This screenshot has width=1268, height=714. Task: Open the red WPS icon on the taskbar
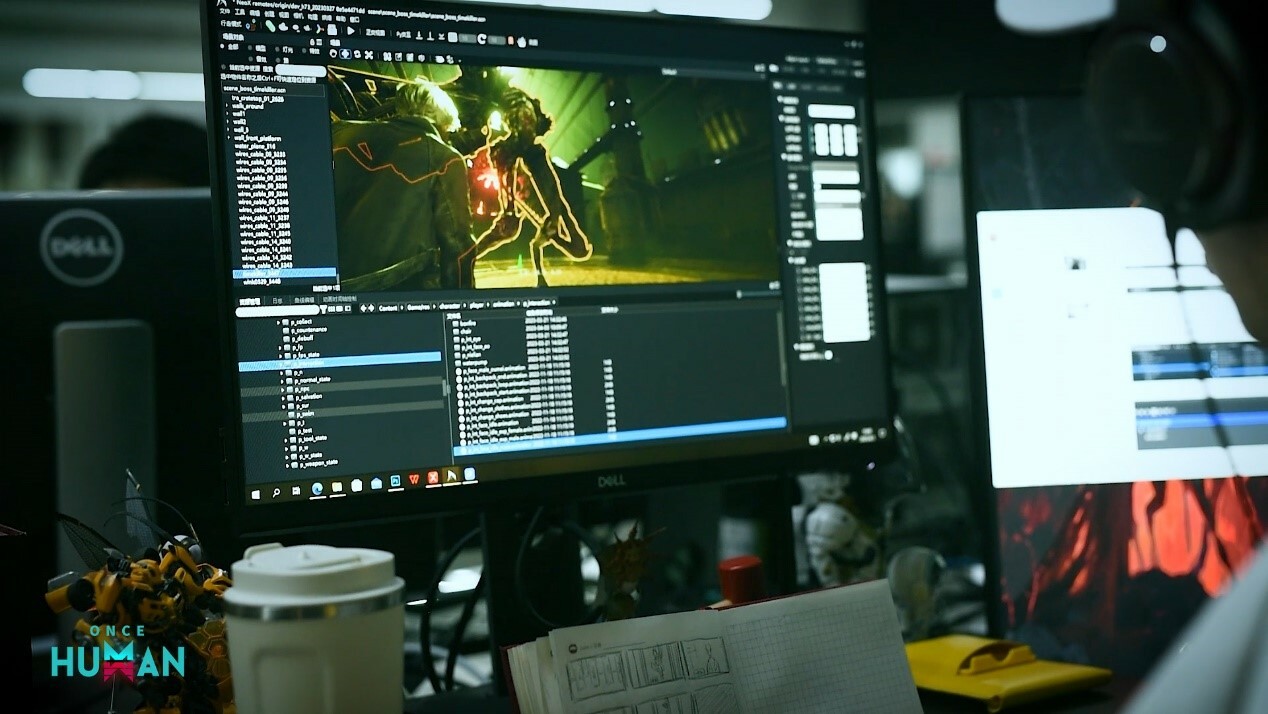pos(414,478)
